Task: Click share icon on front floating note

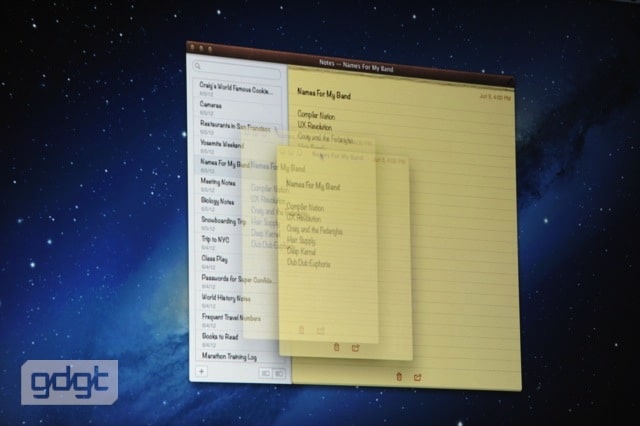Action: (x=355, y=347)
